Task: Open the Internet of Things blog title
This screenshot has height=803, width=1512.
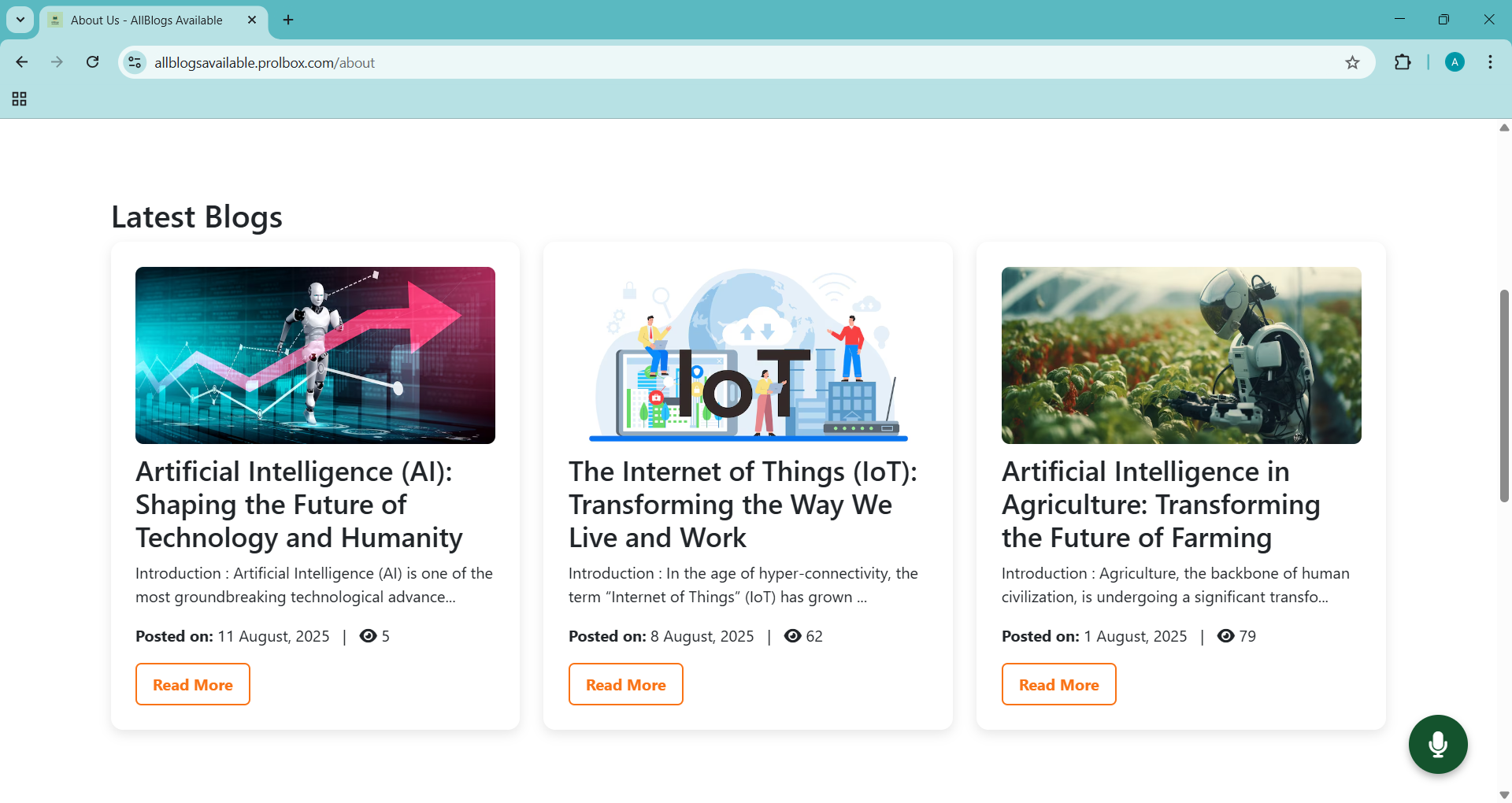Action: point(743,504)
